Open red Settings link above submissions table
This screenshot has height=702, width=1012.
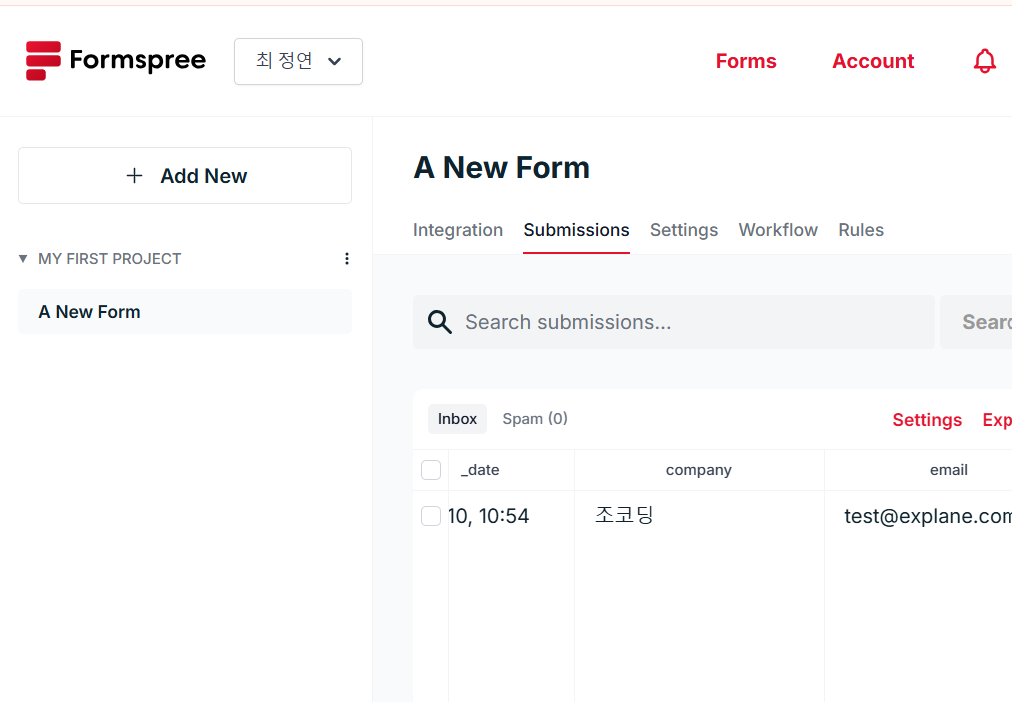tap(927, 420)
